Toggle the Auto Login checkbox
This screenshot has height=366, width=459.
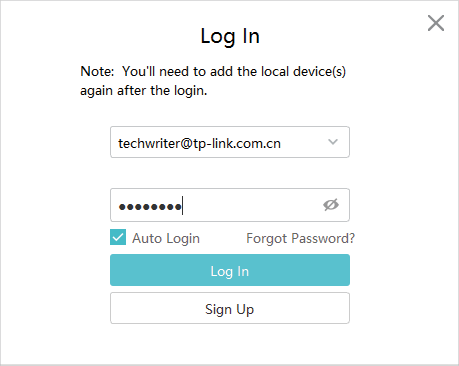click(x=118, y=237)
